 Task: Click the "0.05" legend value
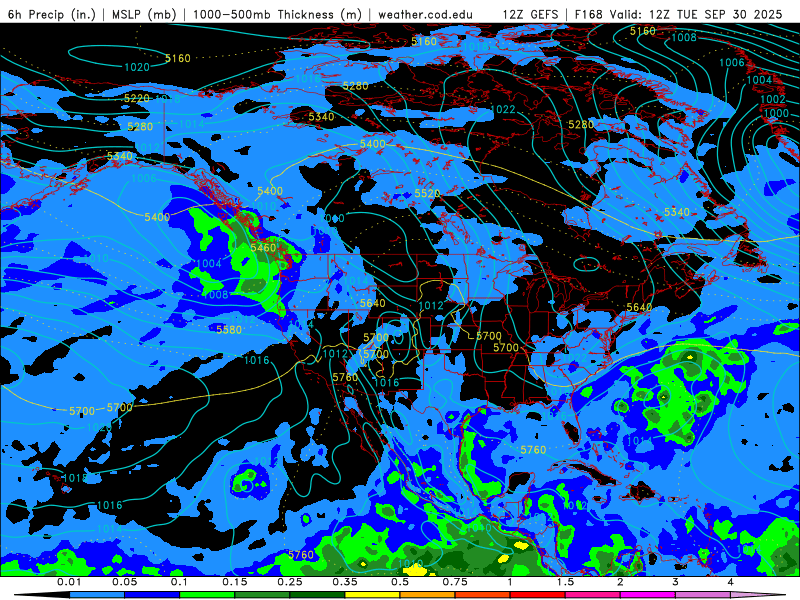pos(124,582)
